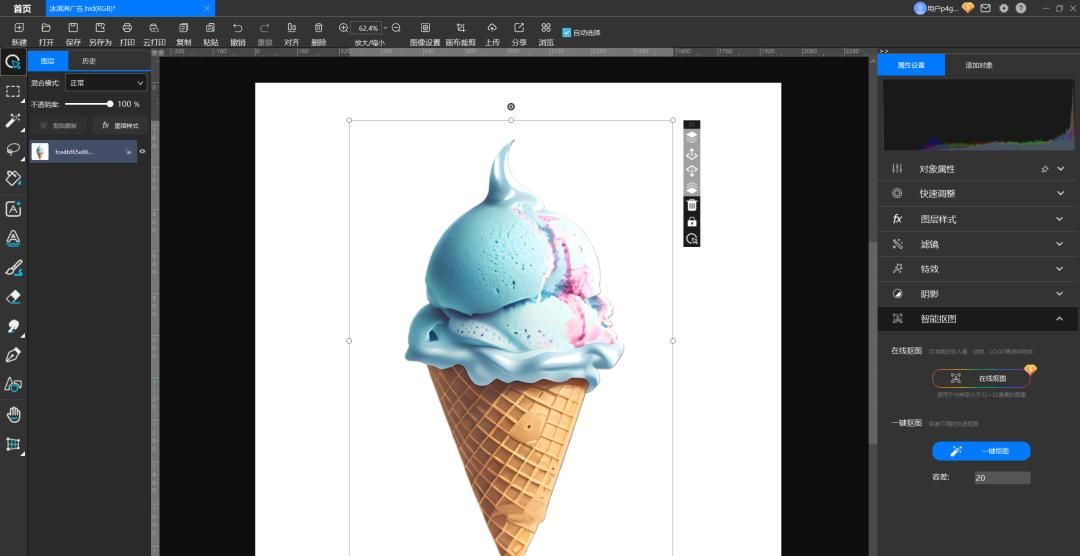Hide the ice cream layer with eye icon

click(x=143, y=152)
